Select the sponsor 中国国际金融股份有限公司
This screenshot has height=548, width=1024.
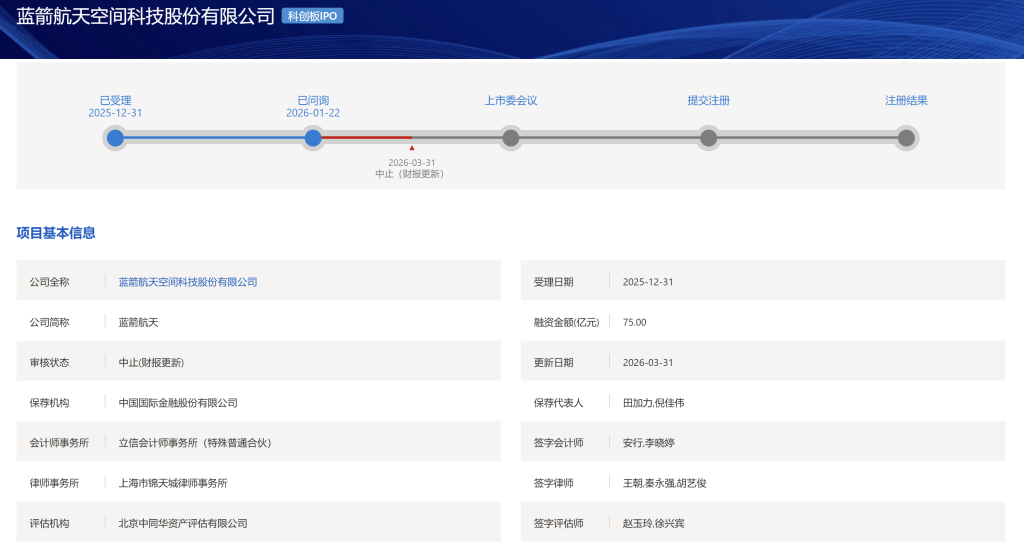178,402
